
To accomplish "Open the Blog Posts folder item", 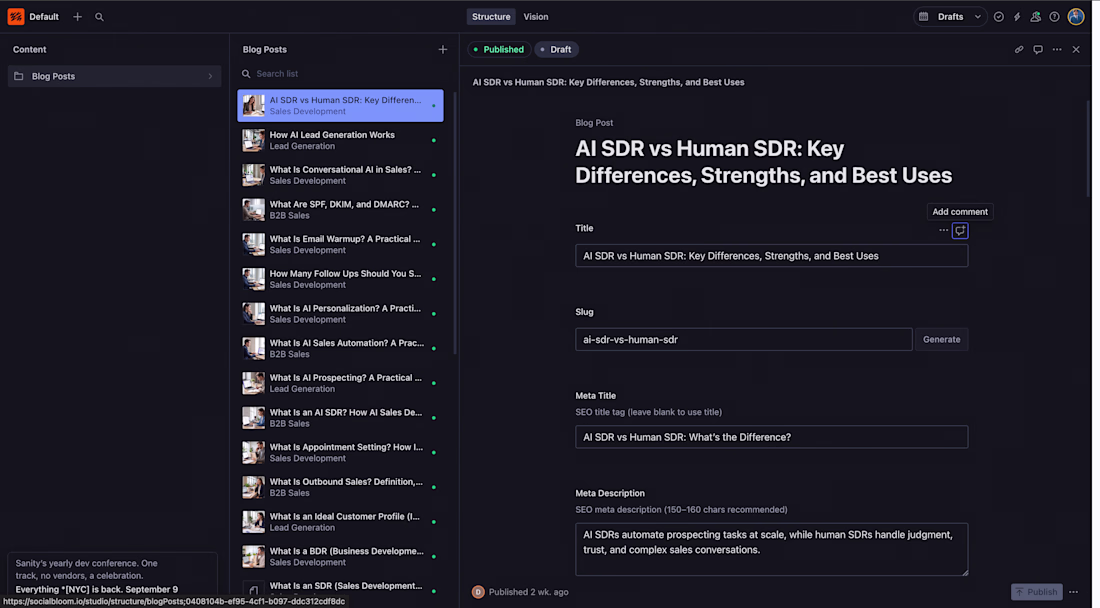I will [114, 76].
